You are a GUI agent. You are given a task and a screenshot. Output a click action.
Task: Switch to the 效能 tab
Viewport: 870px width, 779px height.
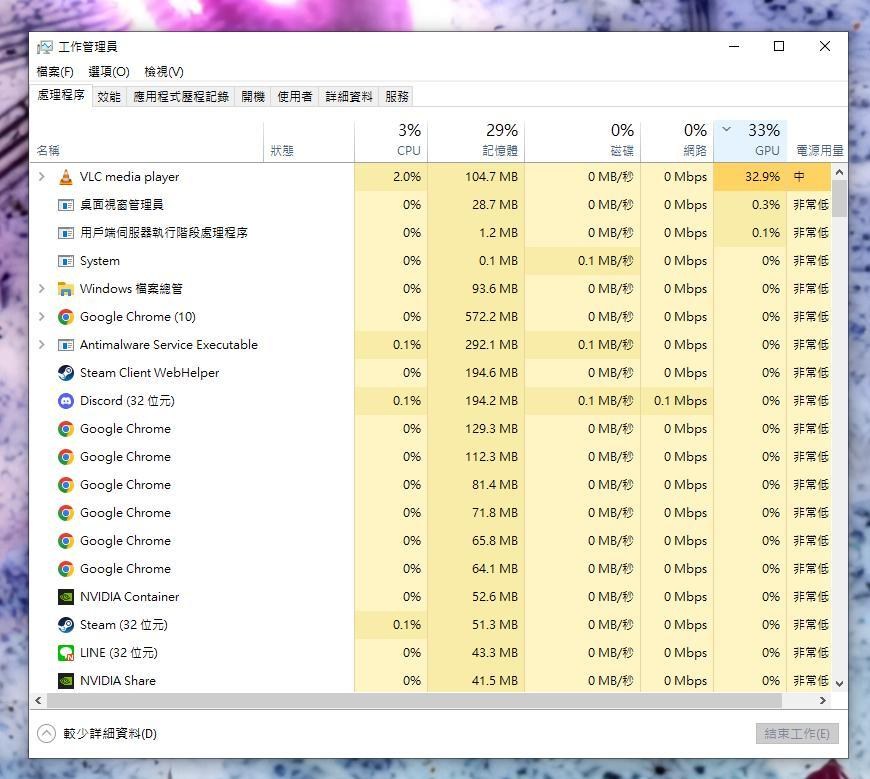(x=108, y=95)
